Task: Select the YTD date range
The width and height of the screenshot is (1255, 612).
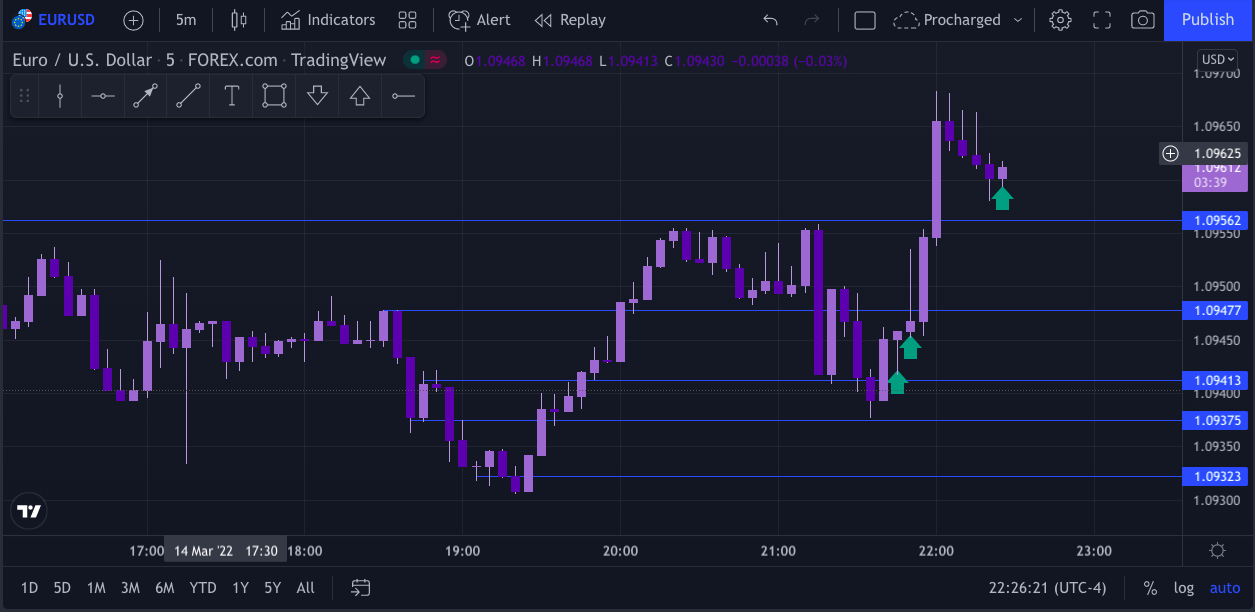Action: tap(203, 588)
